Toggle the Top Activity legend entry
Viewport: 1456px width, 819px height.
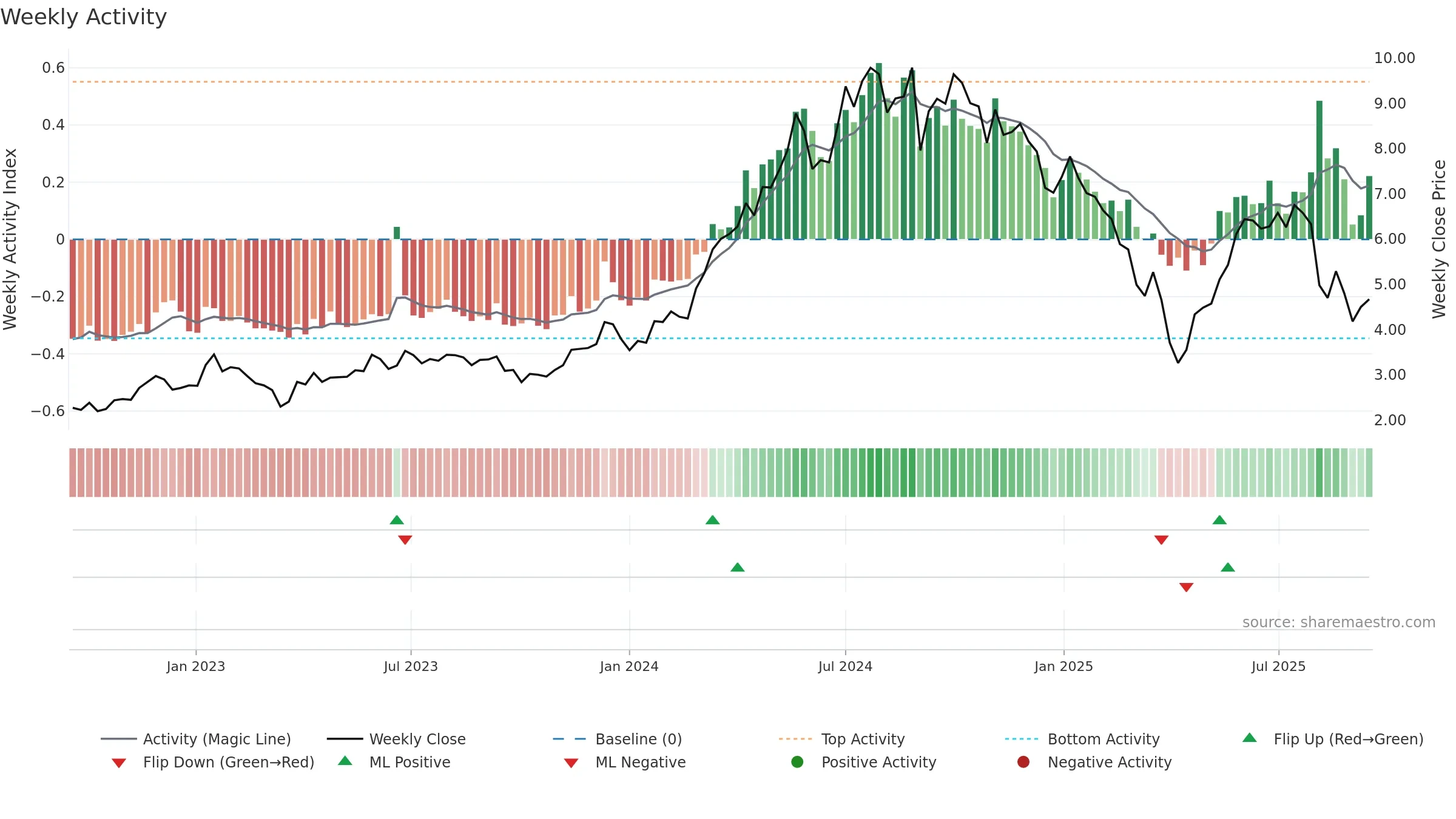pyautogui.click(x=841, y=739)
